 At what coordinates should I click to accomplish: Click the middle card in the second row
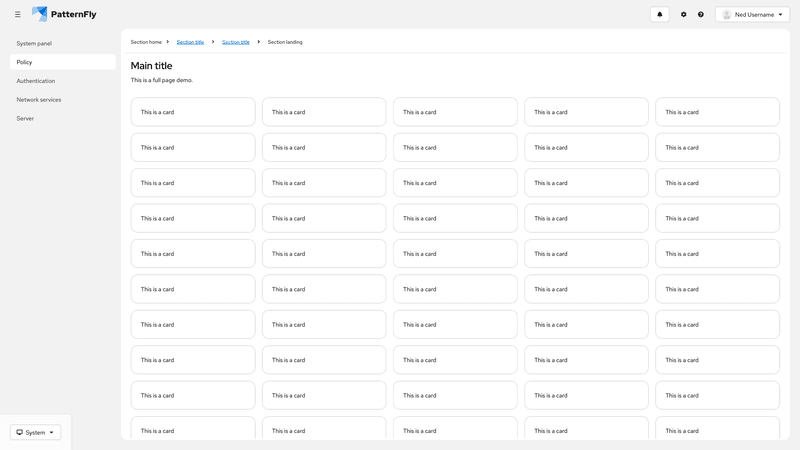pyautogui.click(x=455, y=147)
